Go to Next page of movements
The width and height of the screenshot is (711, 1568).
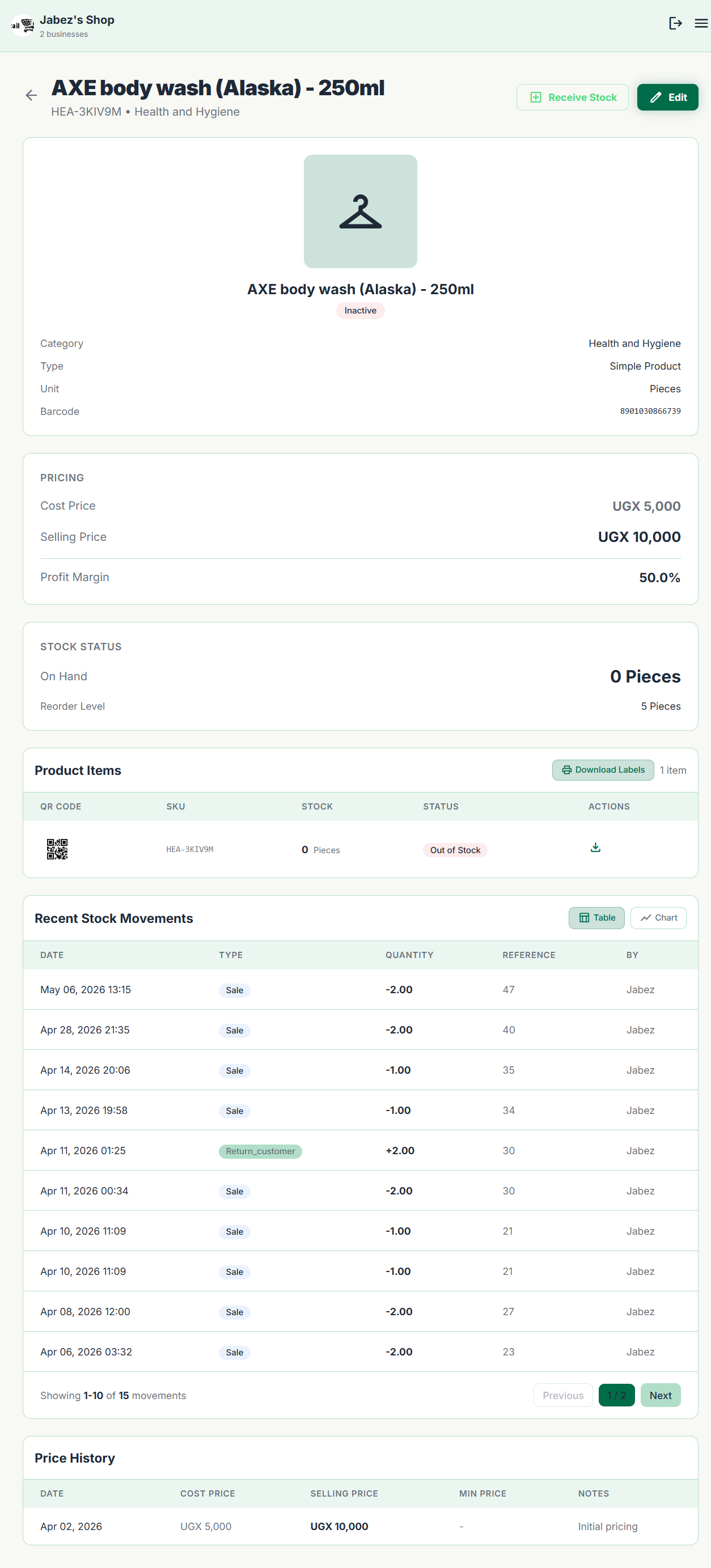pos(661,1395)
